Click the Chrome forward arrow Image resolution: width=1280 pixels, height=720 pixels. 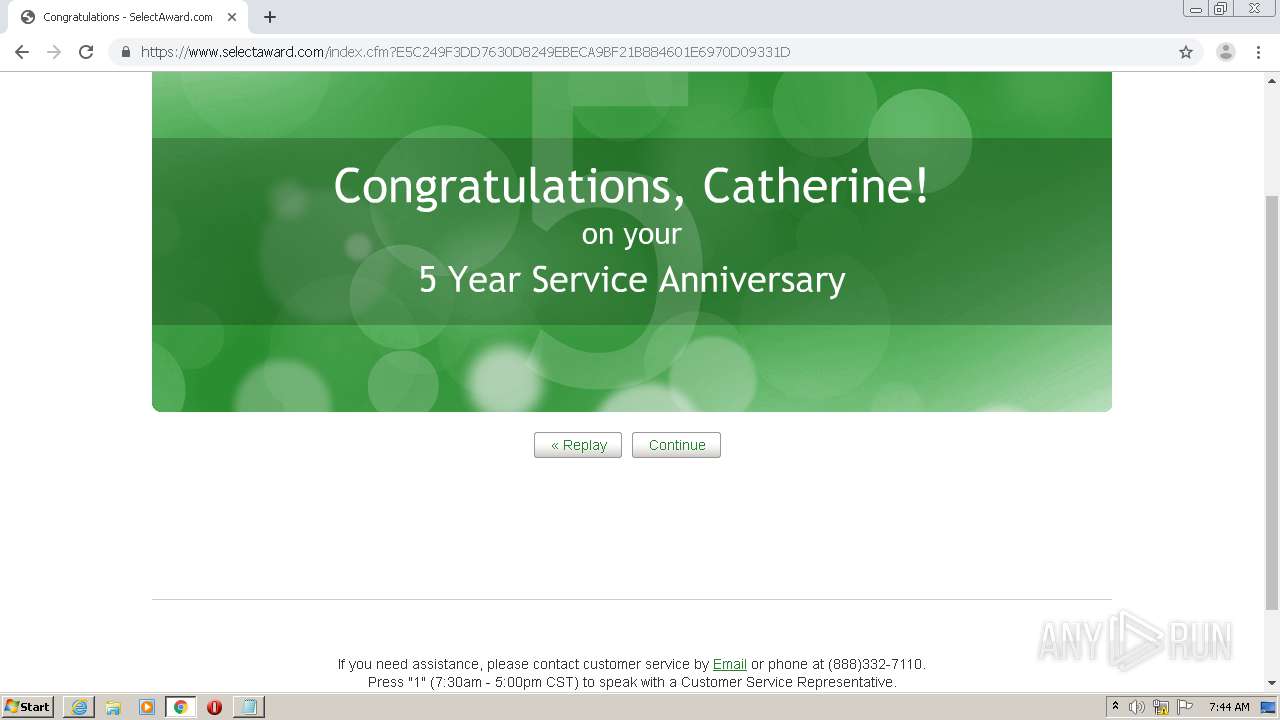tap(54, 52)
